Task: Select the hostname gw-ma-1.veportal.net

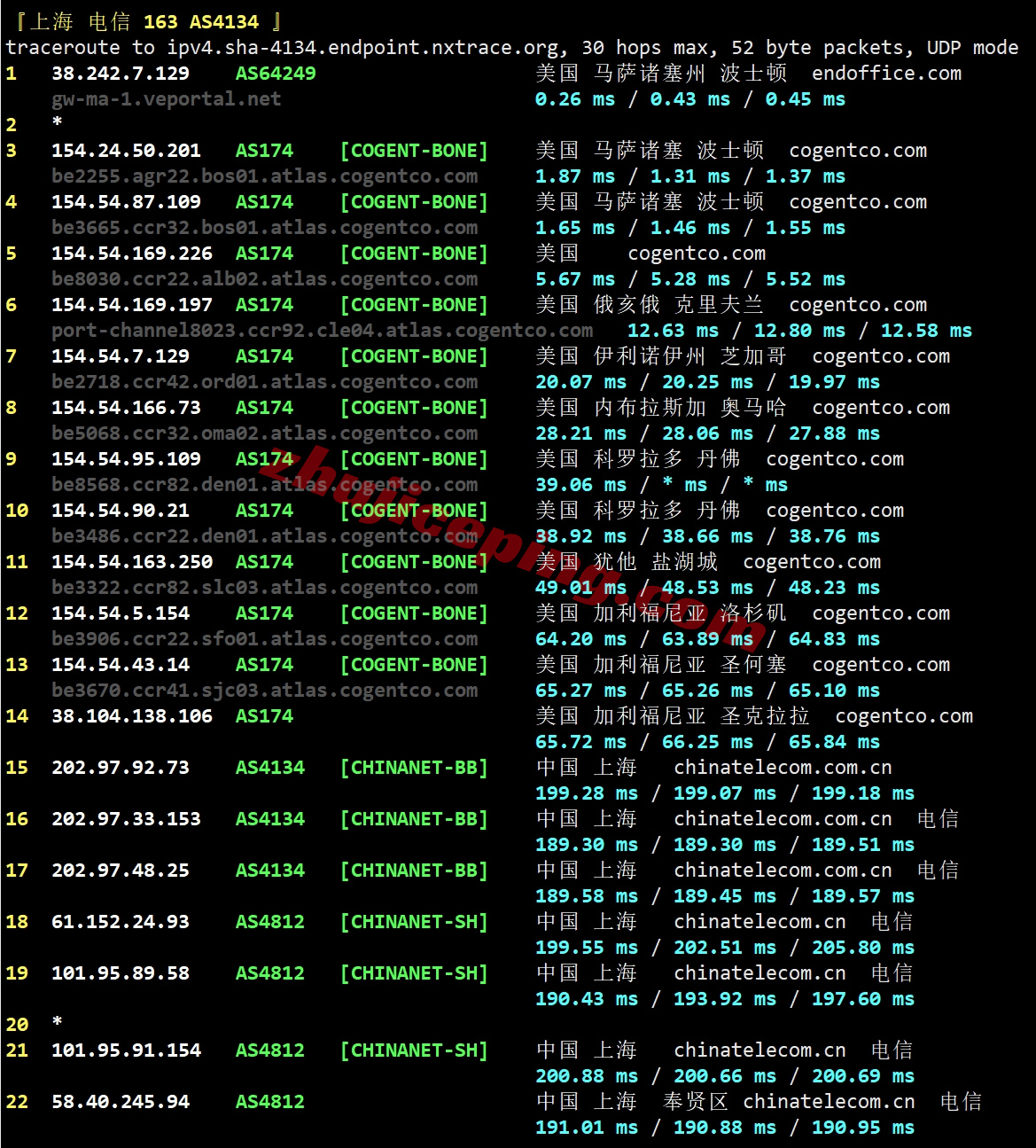Action: click(x=164, y=99)
